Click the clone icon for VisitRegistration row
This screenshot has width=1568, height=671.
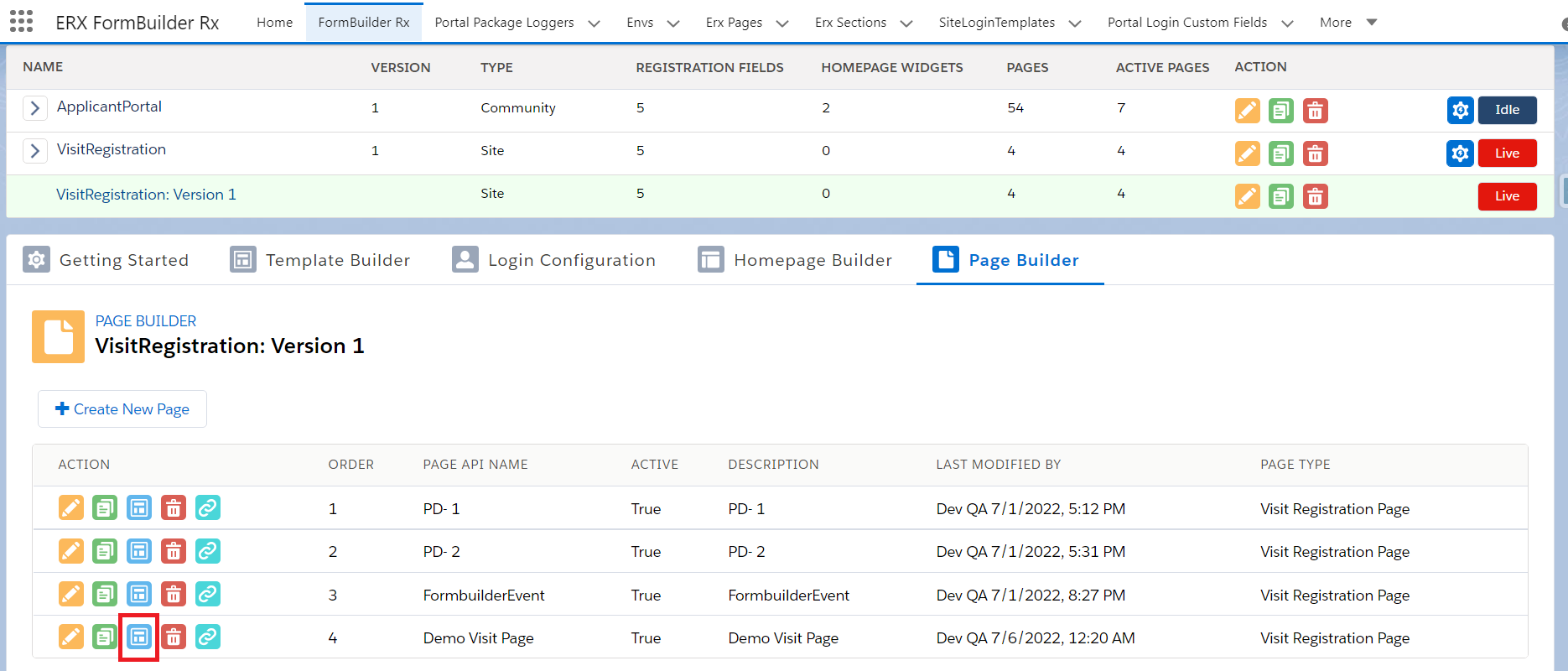(1280, 153)
